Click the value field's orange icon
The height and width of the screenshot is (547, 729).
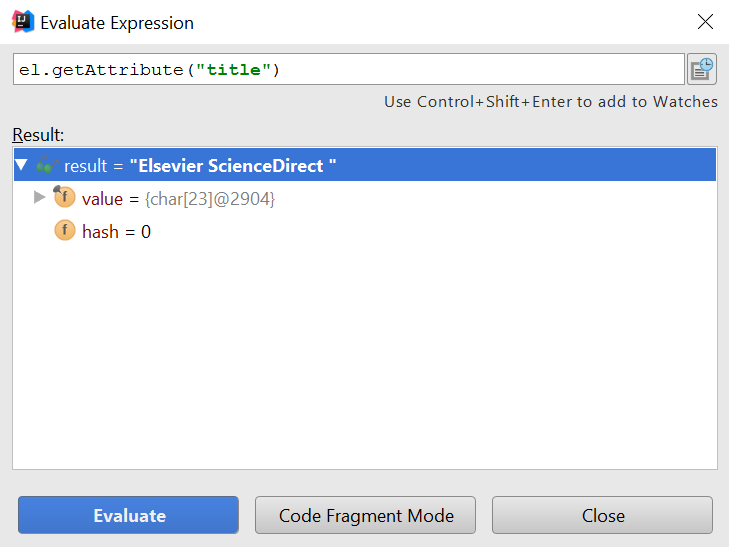pyautogui.click(x=65, y=198)
